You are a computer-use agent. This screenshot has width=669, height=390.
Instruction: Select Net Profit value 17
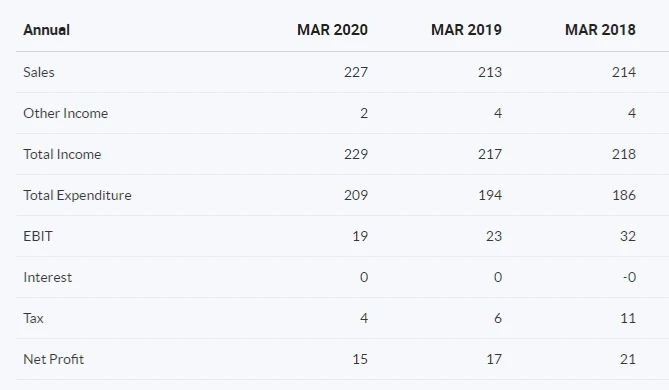[494, 359]
